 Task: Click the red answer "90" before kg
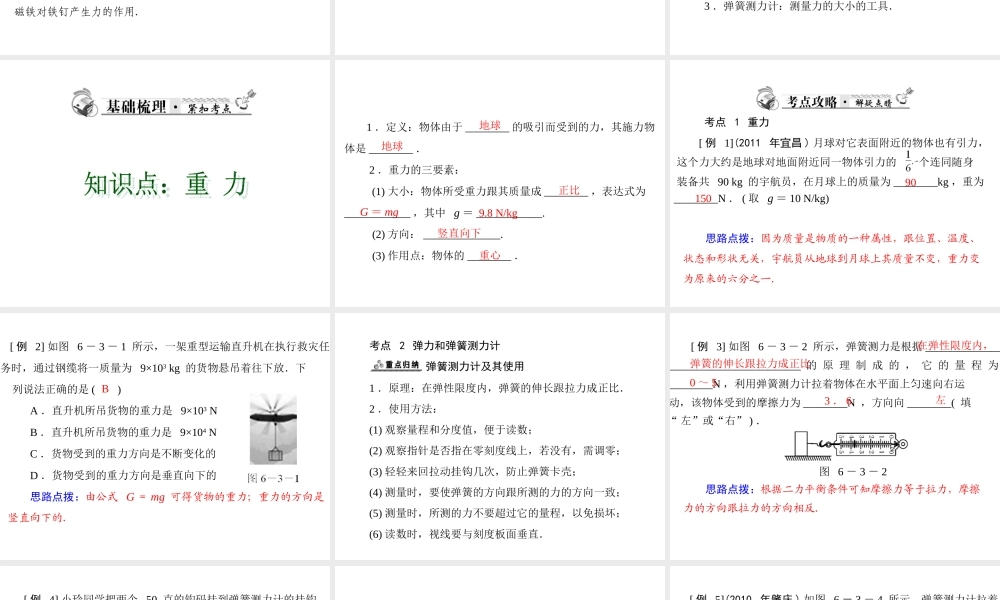click(910, 182)
